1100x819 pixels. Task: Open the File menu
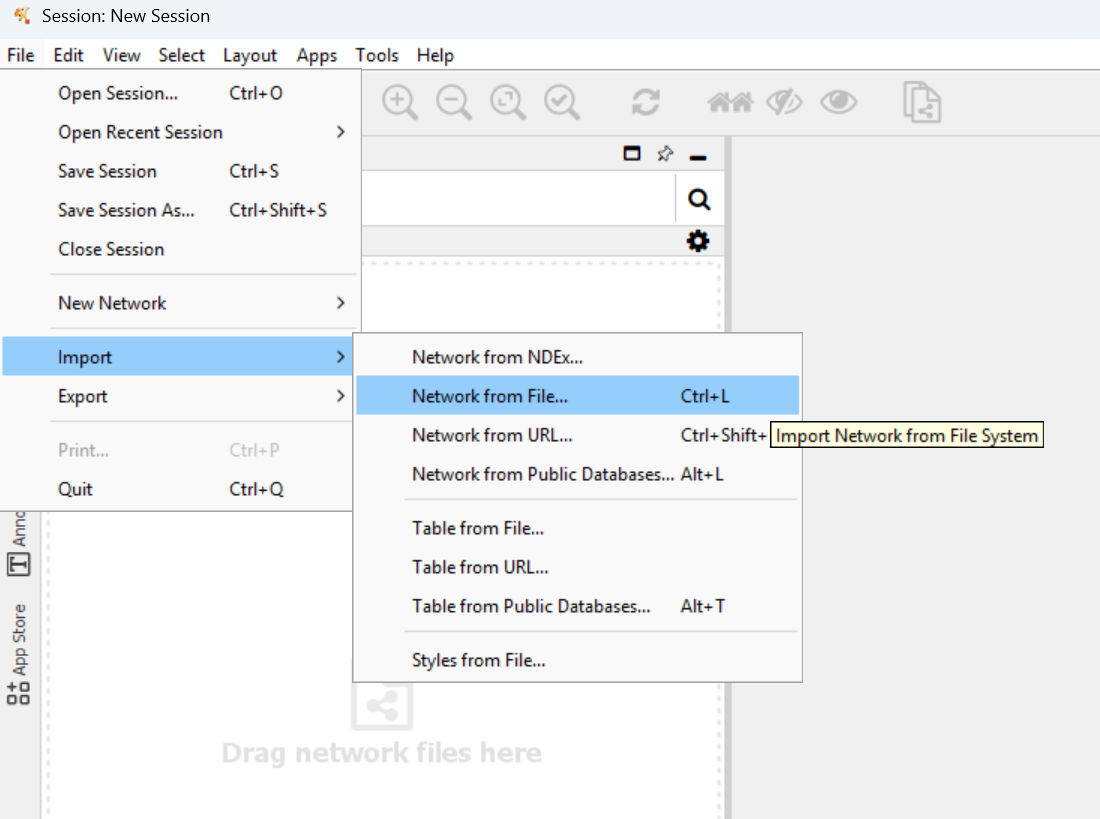point(21,55)
